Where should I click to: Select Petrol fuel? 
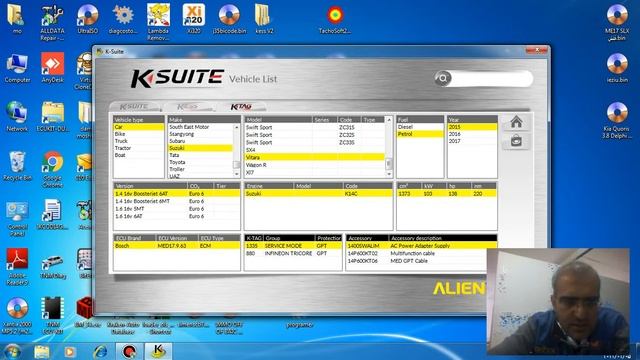[420, 134]
